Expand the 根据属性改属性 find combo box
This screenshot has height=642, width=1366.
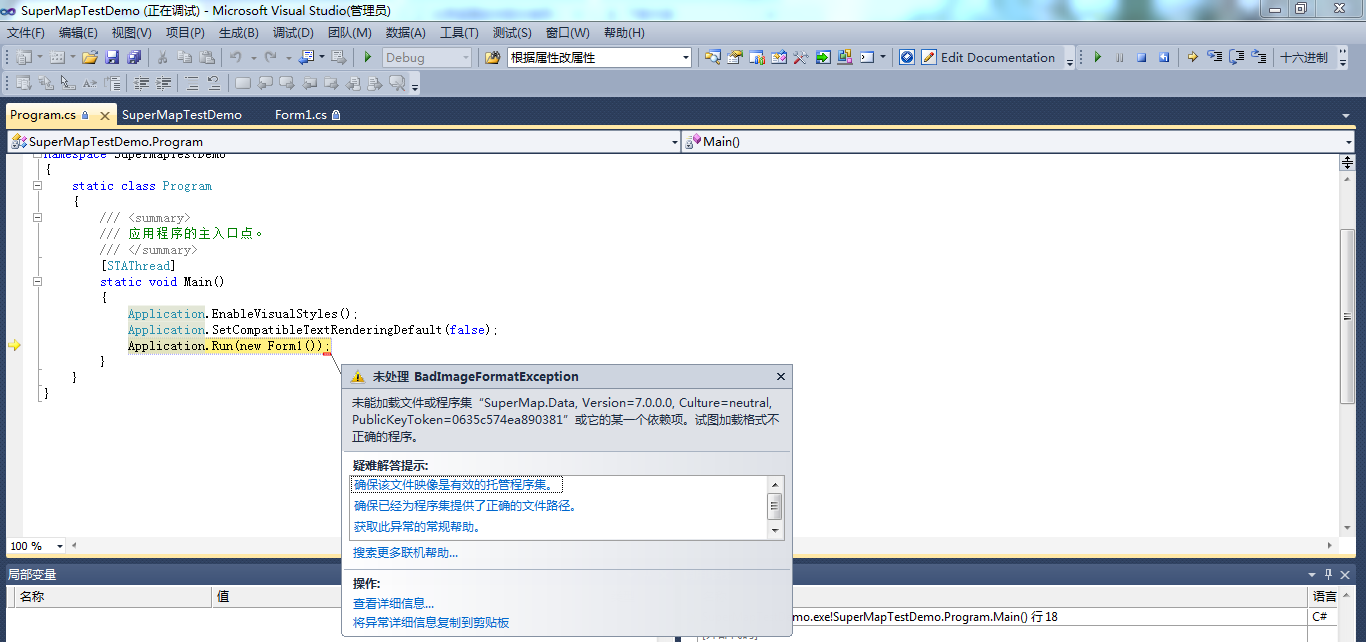click(685, 58)
